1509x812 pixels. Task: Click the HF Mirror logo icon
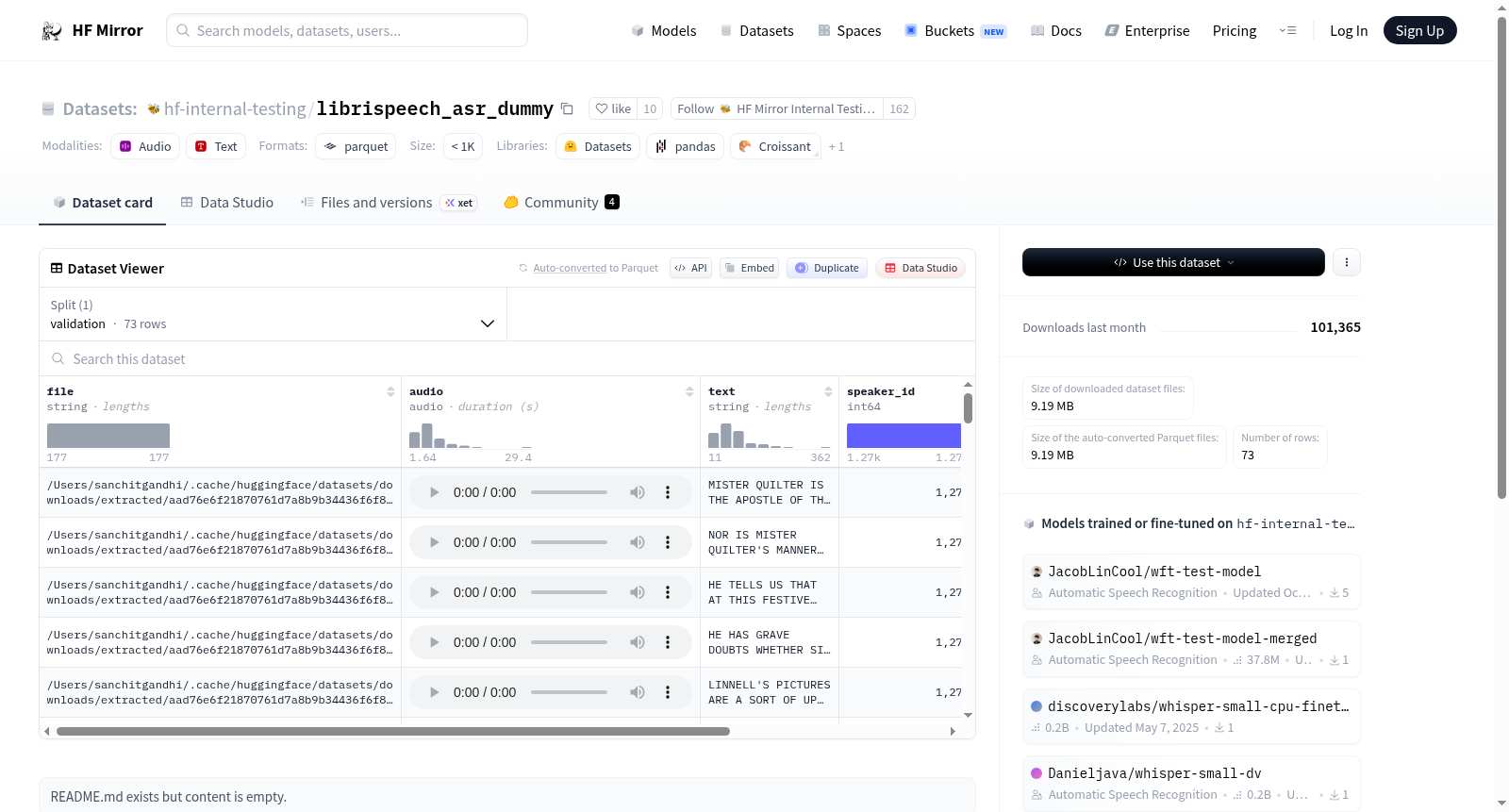click(x=52, y=31)
